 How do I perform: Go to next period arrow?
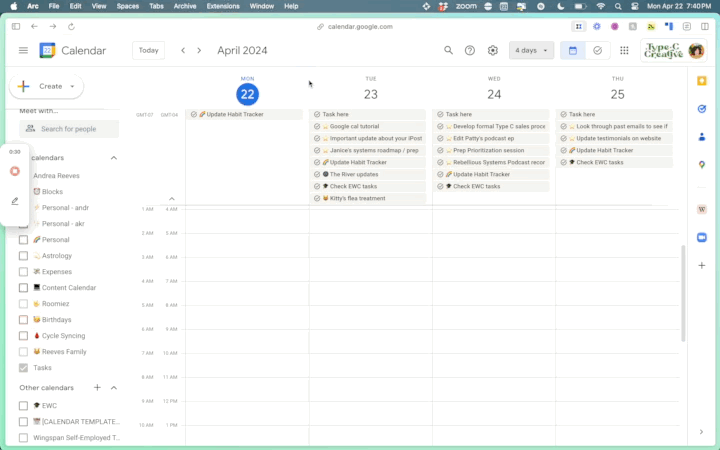click(200, 50)
